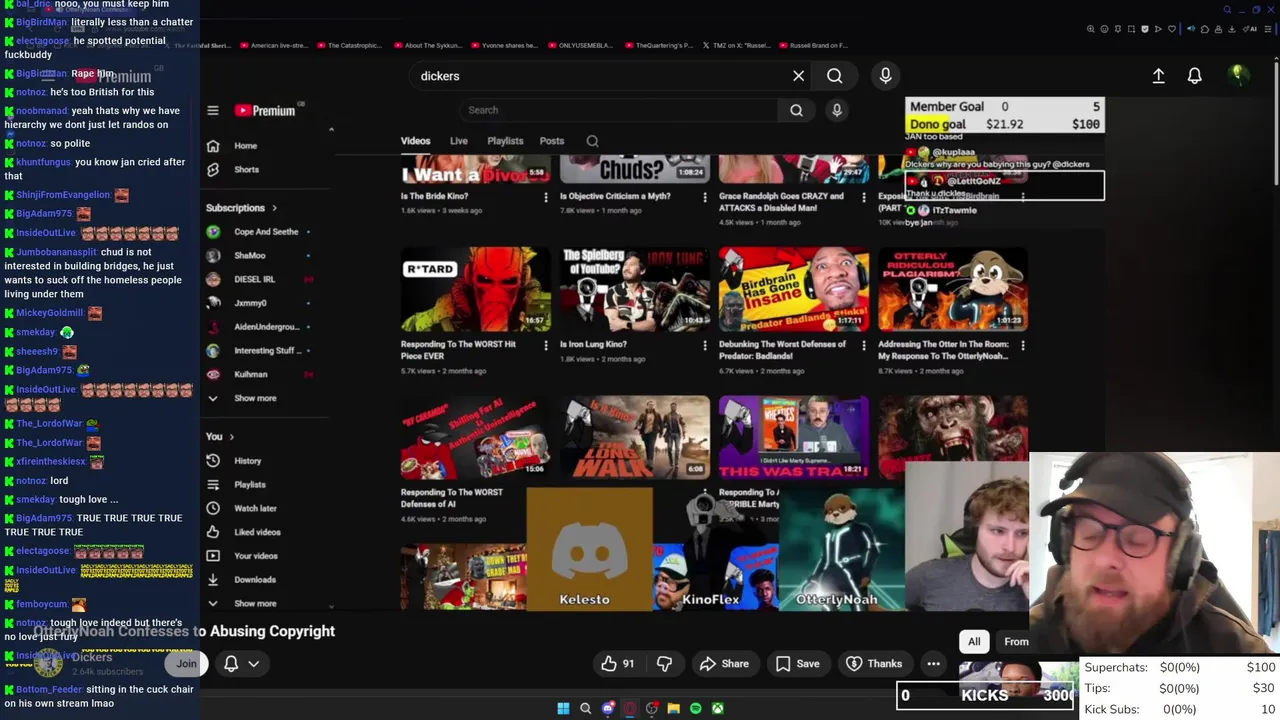
Task: Click the channel tab search magnifier icon
Action: click(x=592, y=142)
